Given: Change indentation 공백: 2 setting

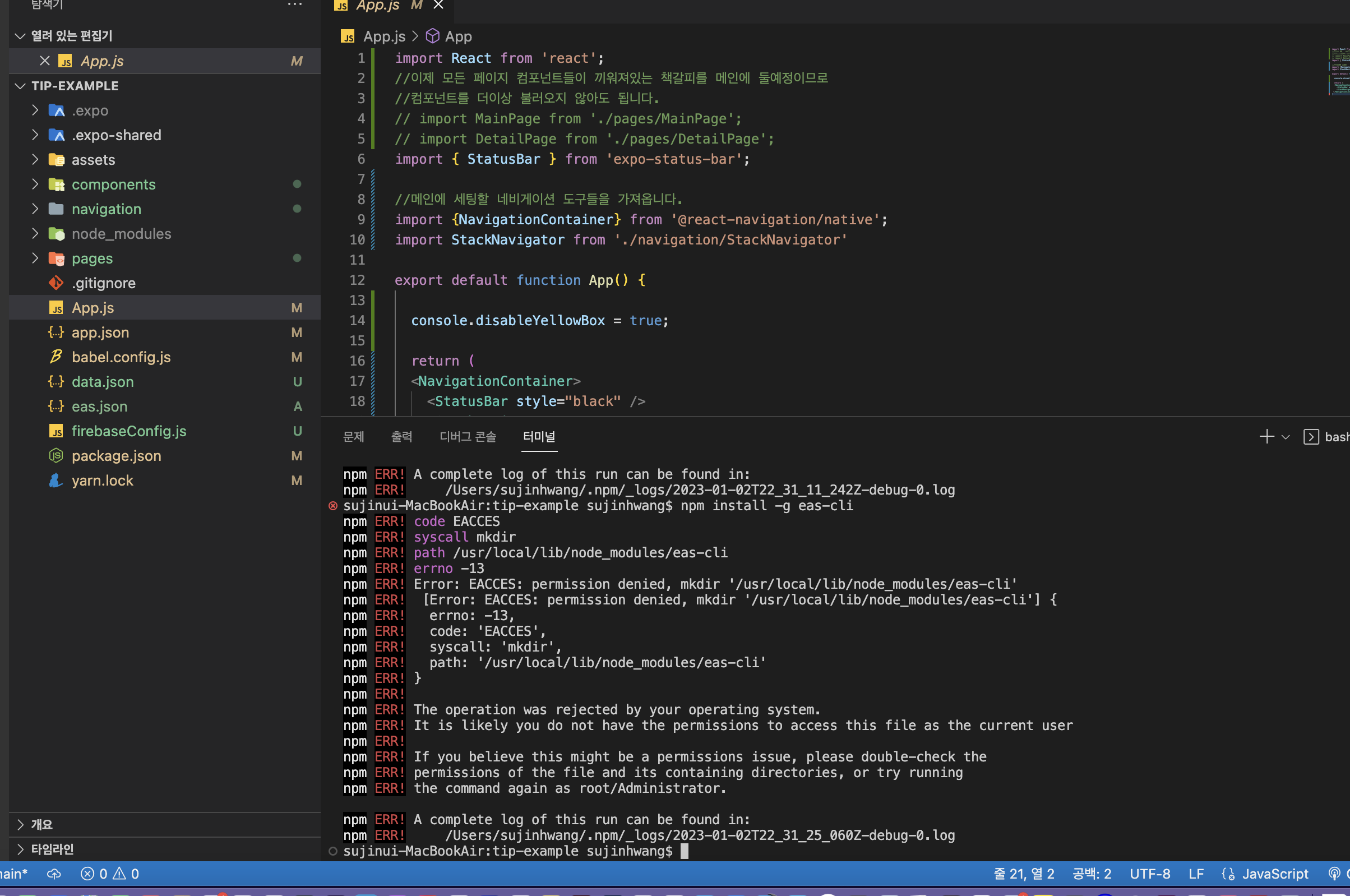Looking at the screenshot, I should pos(1092,874).
